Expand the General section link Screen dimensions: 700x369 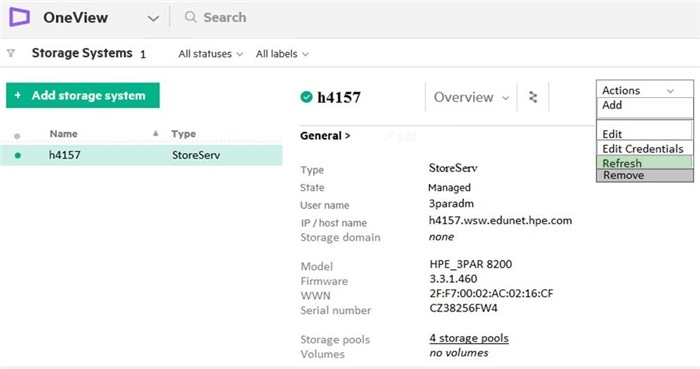[x=325, y=136]
